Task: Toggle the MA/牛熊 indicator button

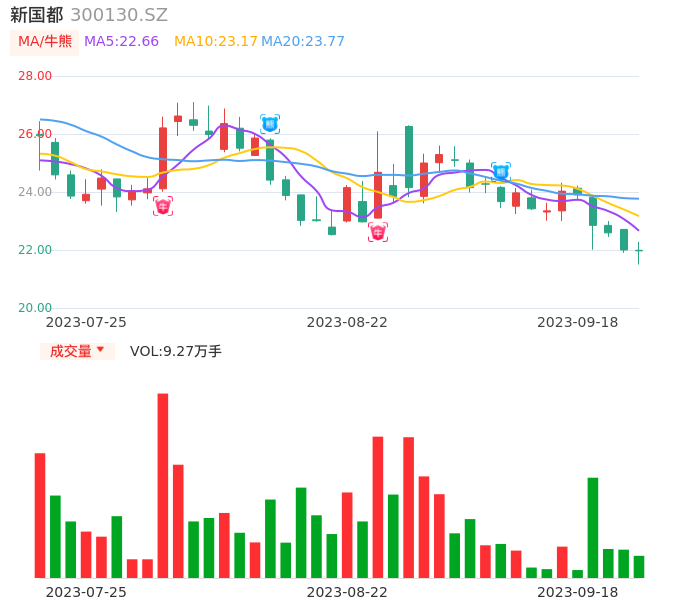Action: [x=45, y=42]
